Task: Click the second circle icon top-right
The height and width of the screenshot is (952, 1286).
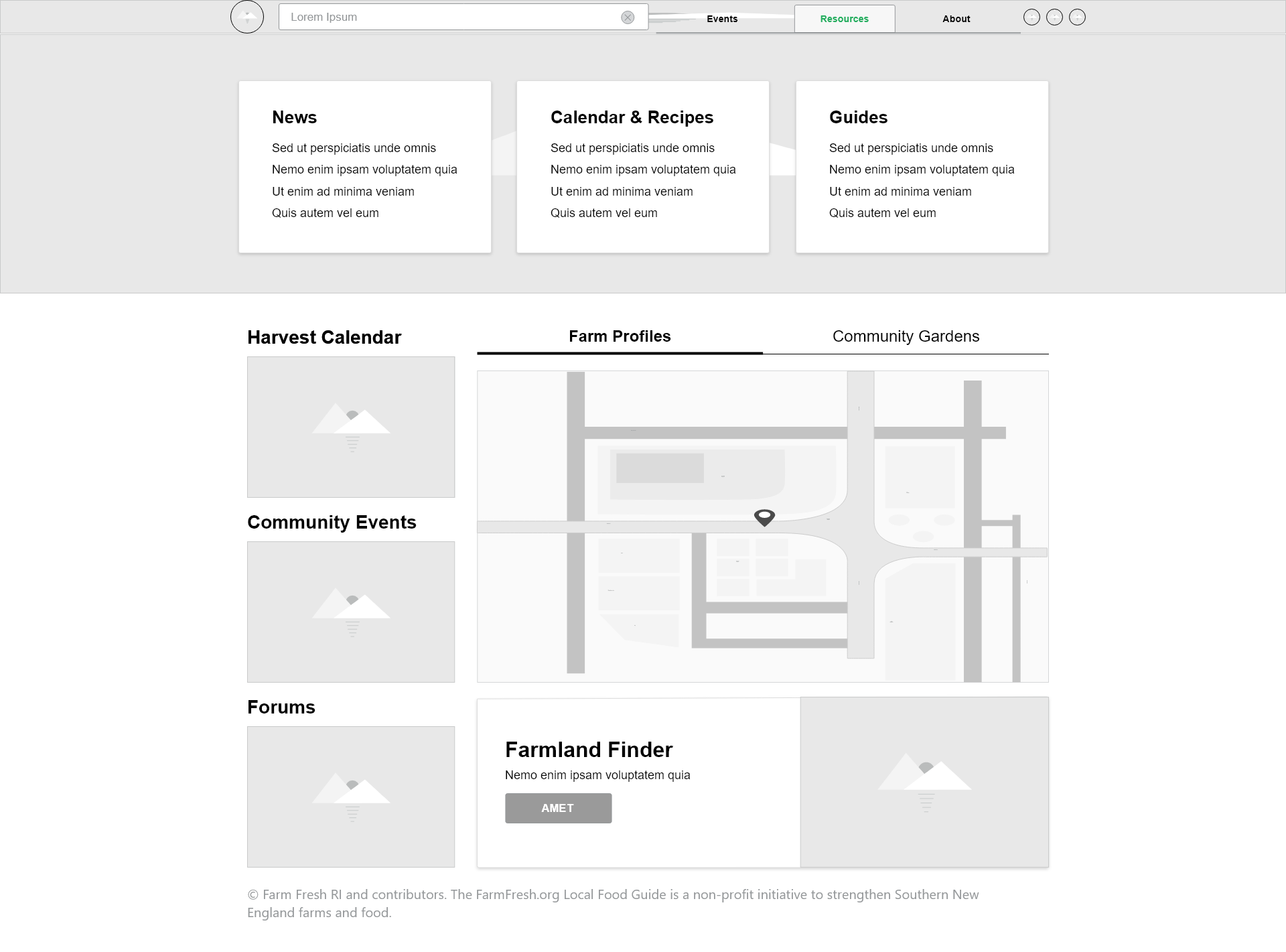Action: 1055,17
